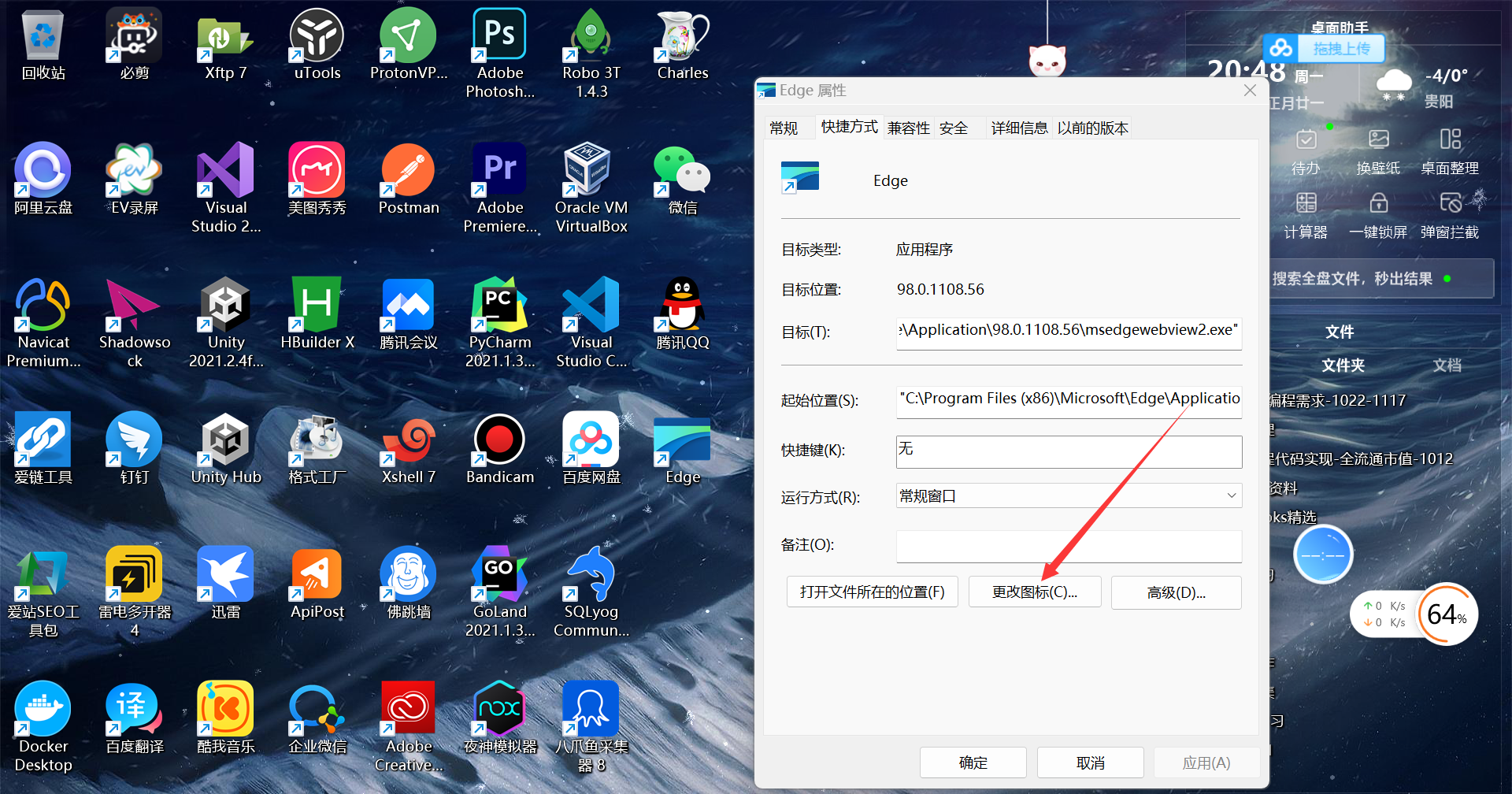Click the 64% performance circle
The image size is (1512, 794).
[1446, 614]
